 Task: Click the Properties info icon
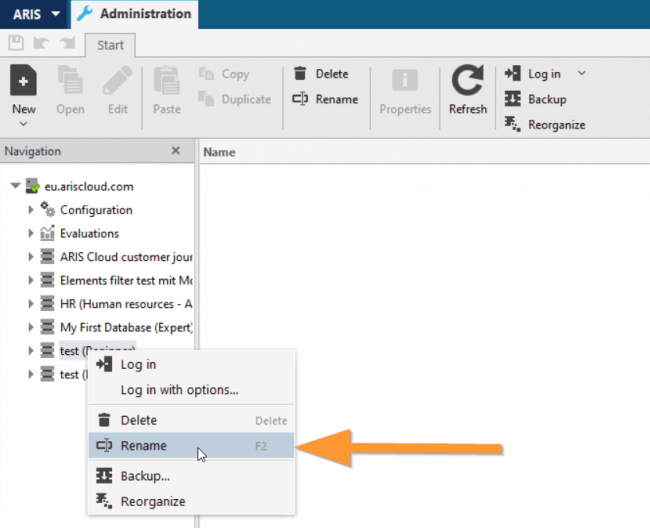pos(405,80)
